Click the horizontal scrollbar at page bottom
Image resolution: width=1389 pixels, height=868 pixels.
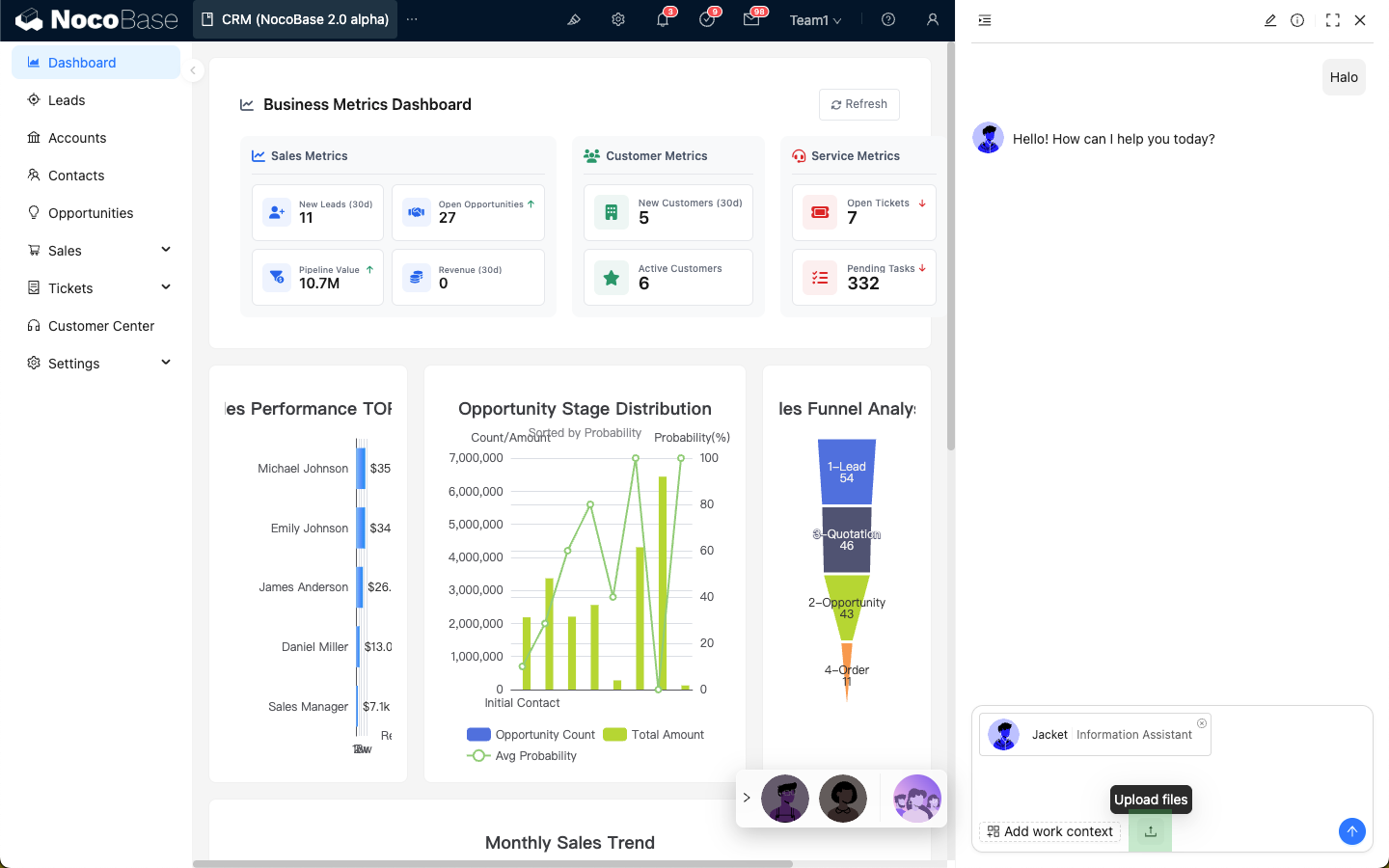pos(492,864)
